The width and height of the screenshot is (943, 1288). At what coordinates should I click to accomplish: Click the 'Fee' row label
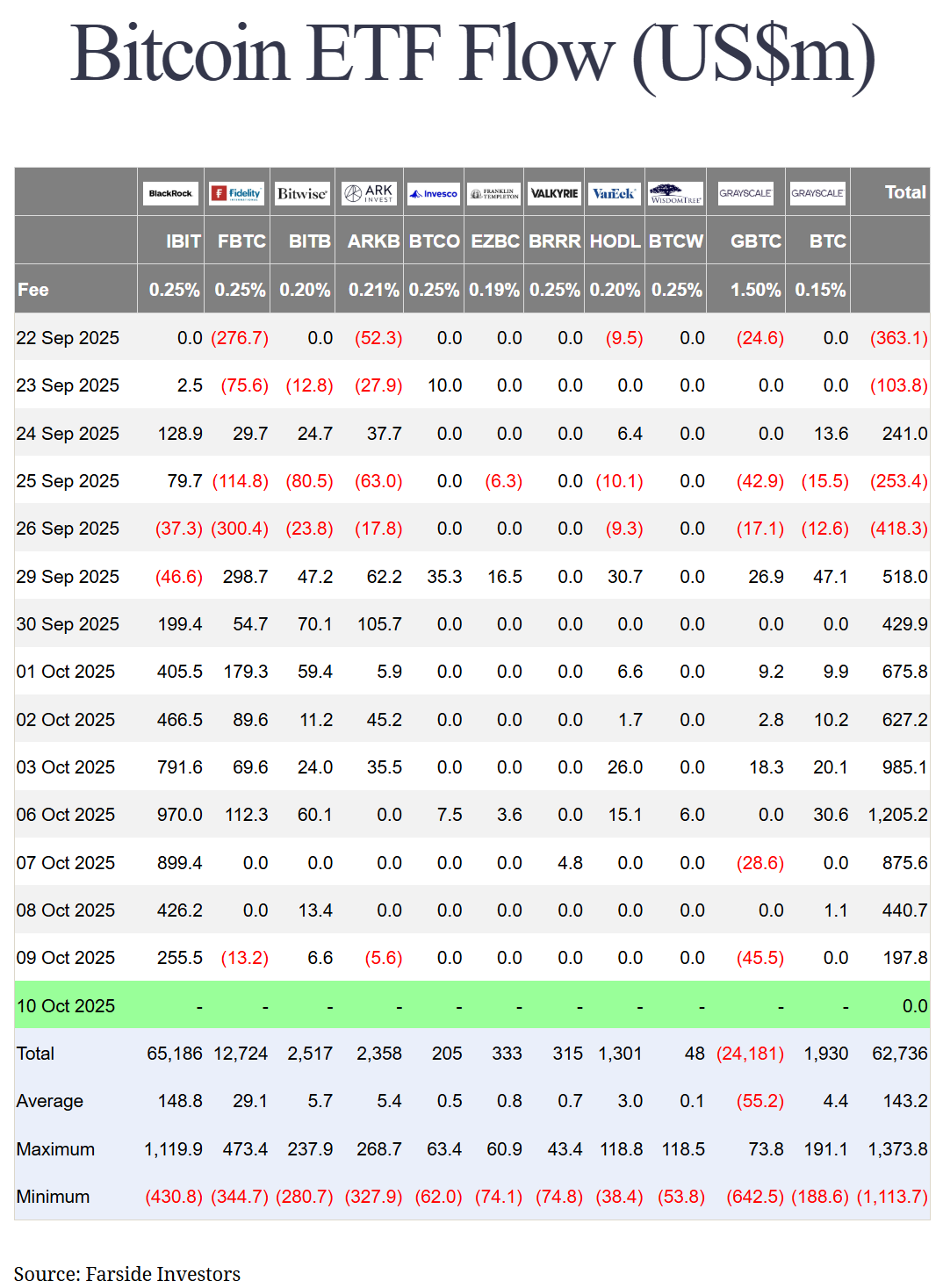point(33,290)
